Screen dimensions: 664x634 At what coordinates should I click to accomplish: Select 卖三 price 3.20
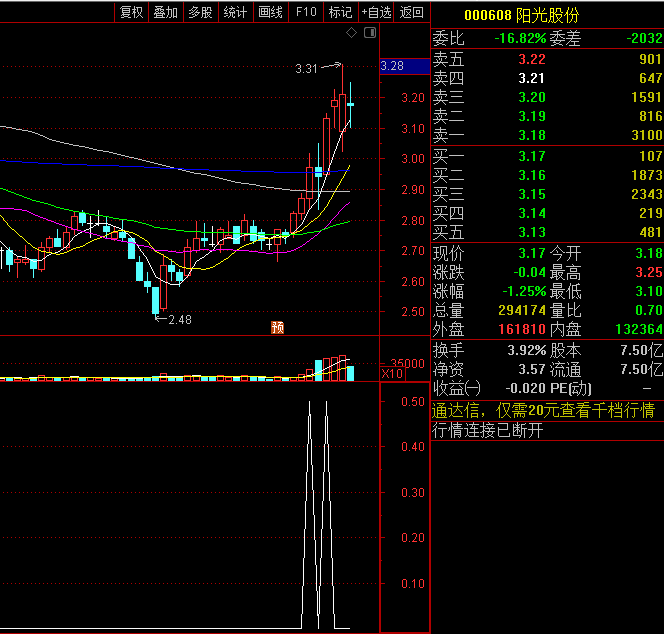point(532,97)
